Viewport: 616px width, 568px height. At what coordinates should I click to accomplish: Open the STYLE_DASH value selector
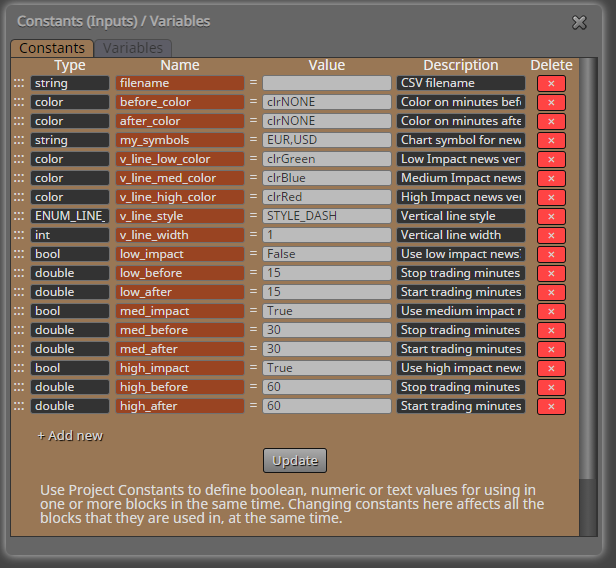(327, 216)
